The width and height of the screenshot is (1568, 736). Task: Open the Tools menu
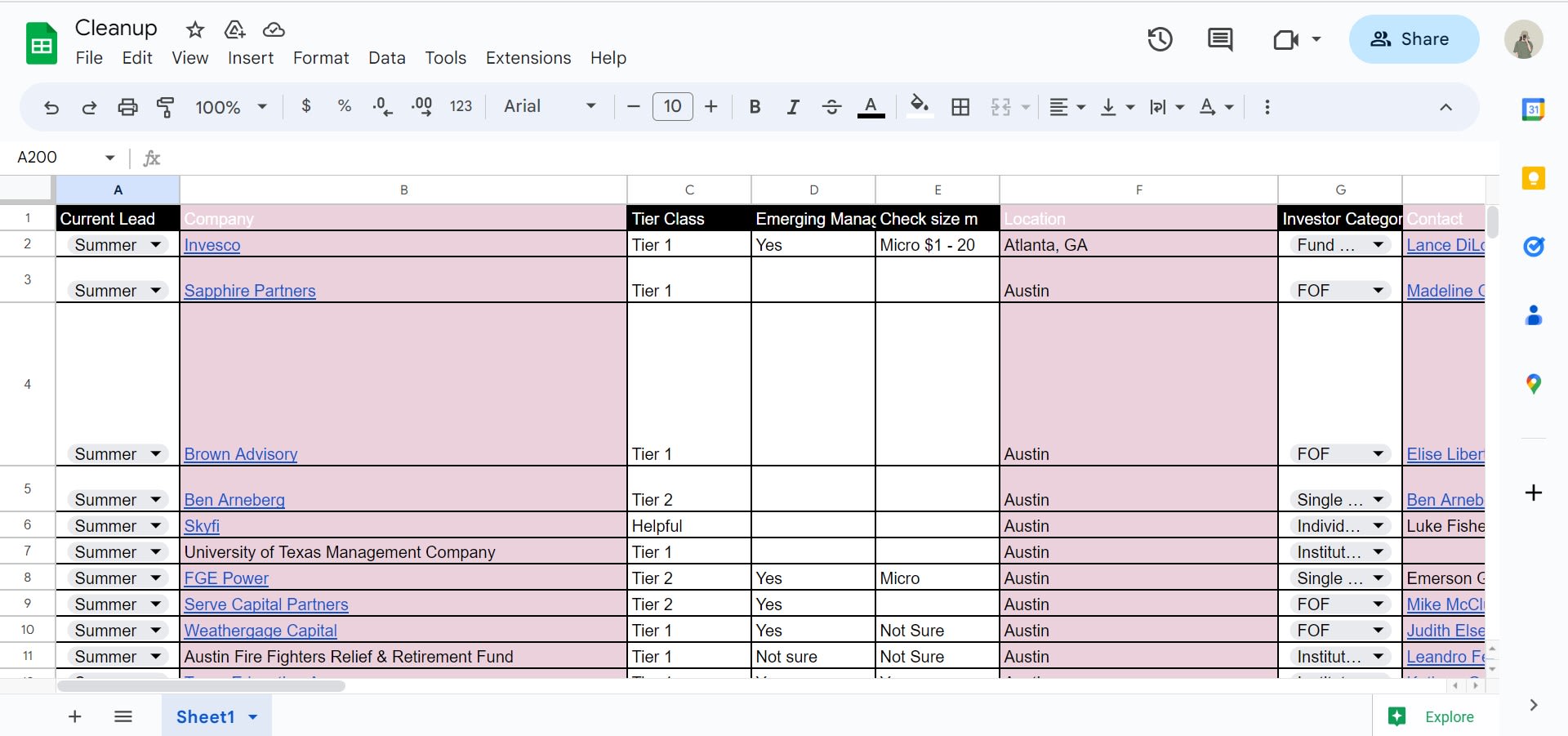tap(445, 58)
